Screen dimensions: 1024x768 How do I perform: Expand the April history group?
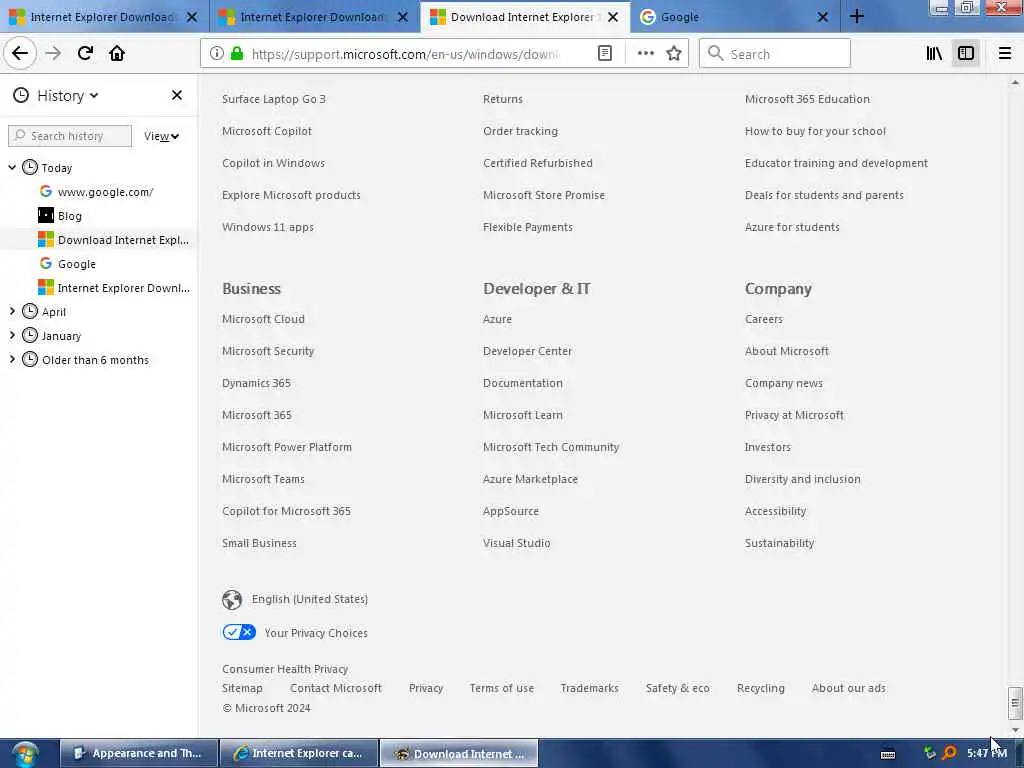12,312
